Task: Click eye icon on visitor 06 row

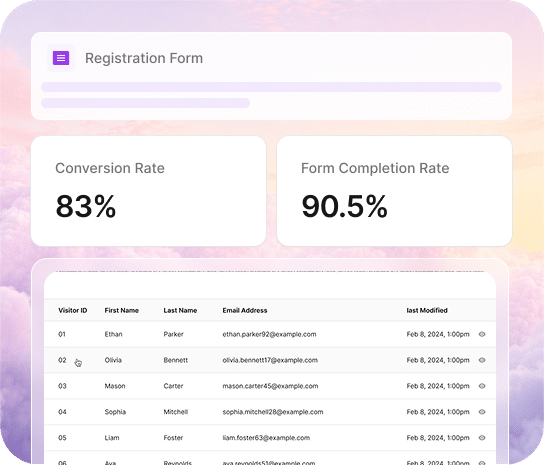Action: tap(482, 463)
